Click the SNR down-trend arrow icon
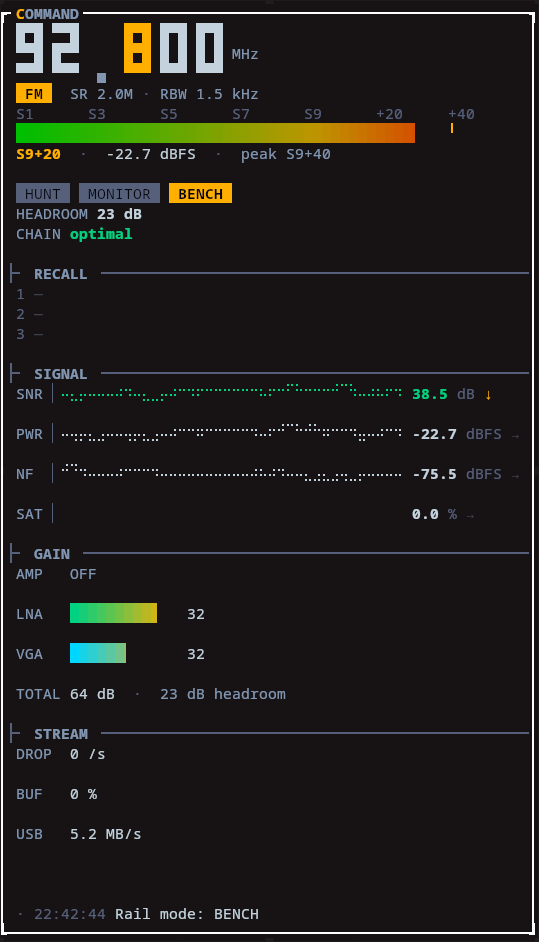Screen dimensions: 539x942 point(488,395)
